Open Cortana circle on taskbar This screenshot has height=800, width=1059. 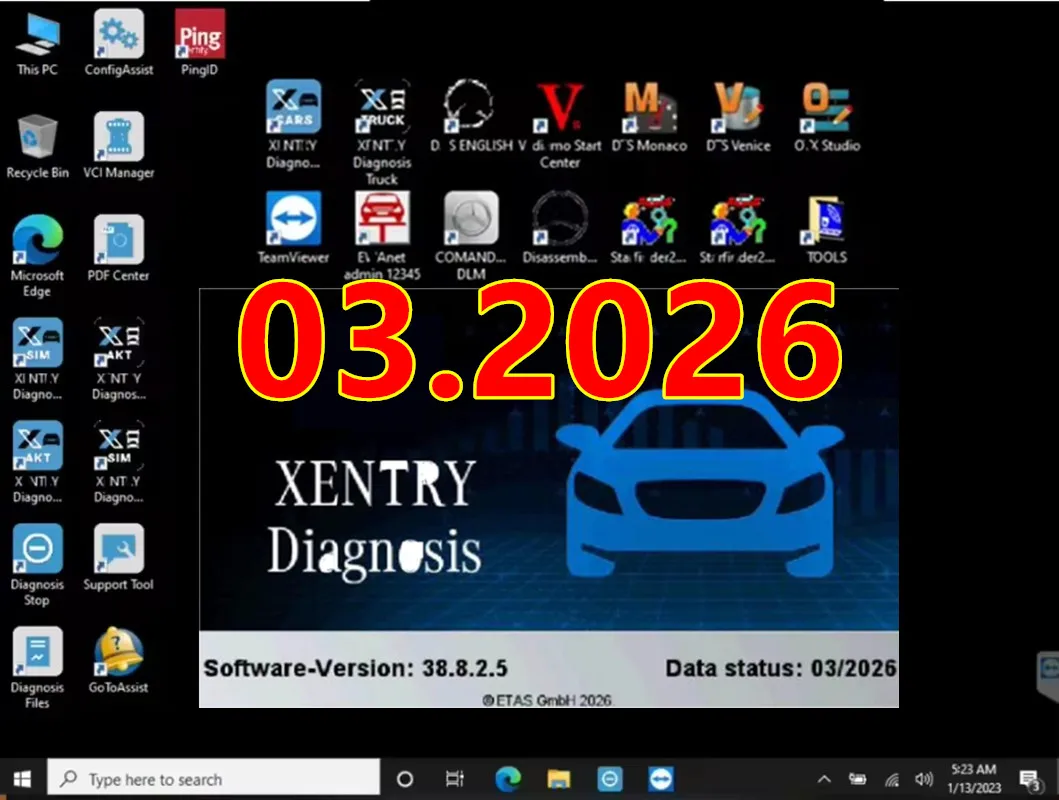(x=405, y=779)
